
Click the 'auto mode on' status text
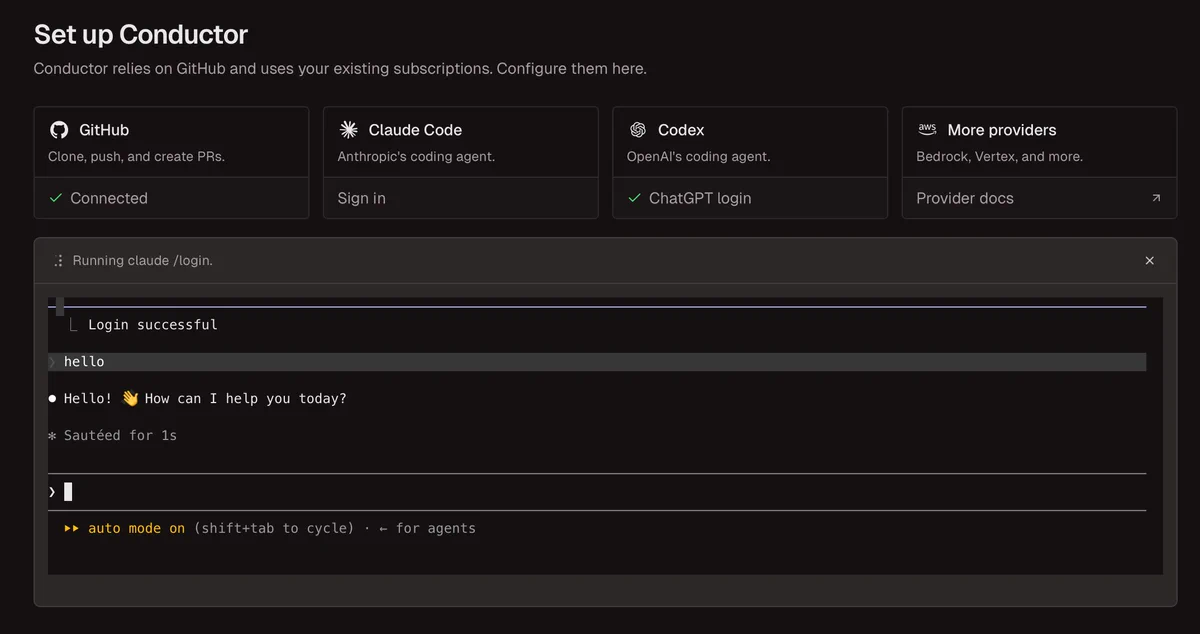[136, 528]
